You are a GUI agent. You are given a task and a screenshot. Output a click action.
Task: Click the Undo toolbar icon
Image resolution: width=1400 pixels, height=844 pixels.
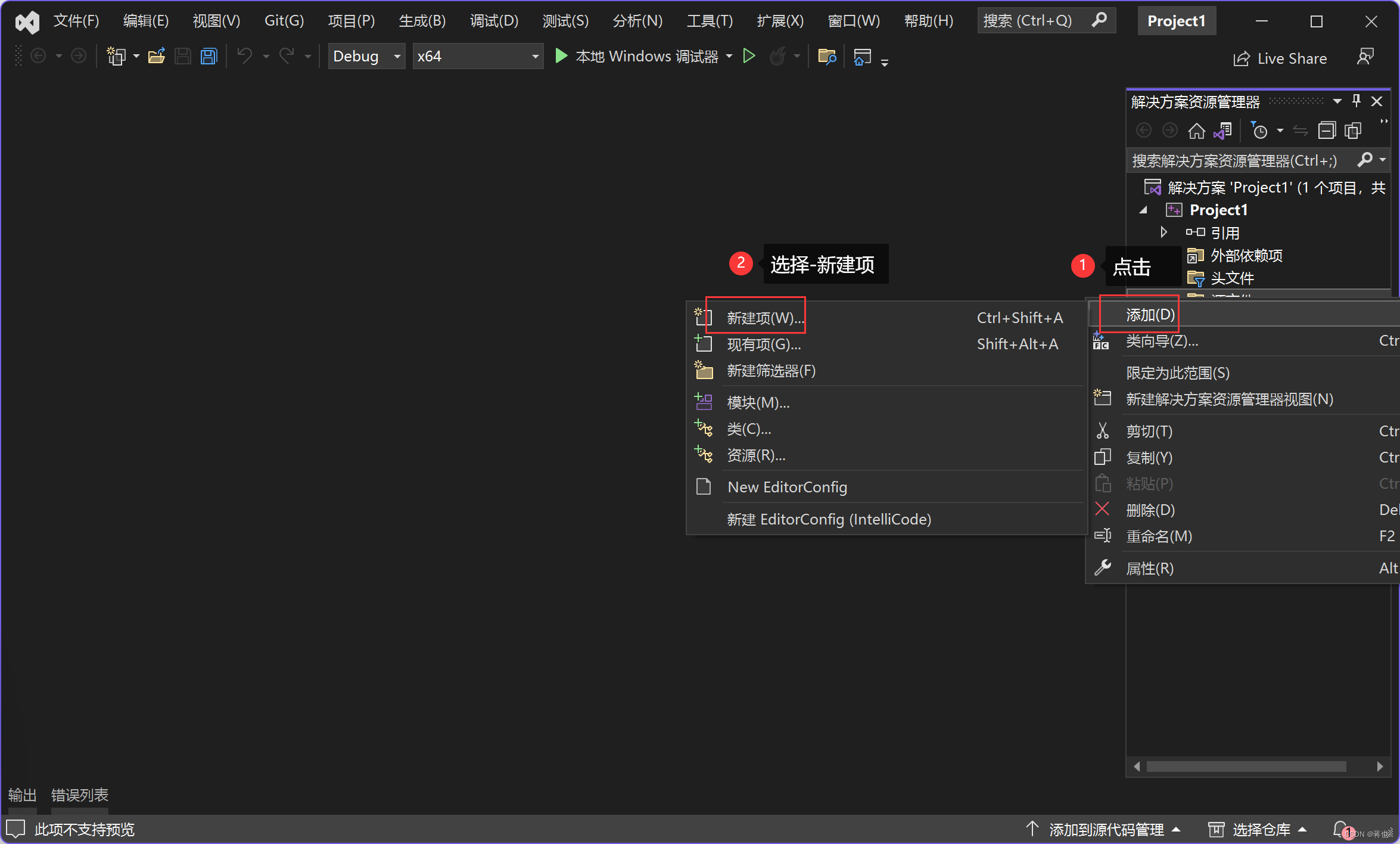245,57
